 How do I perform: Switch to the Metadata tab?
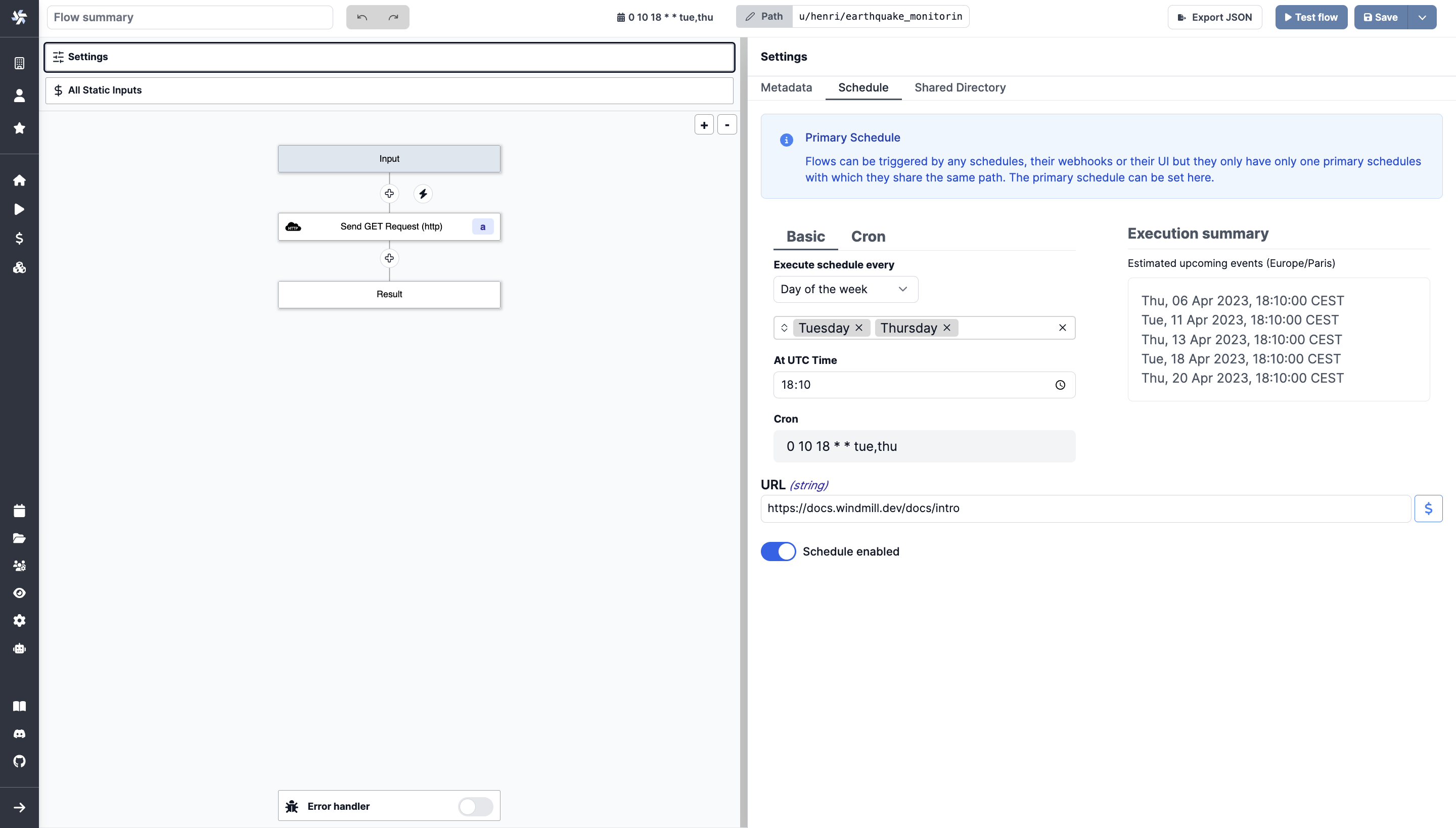786,87
